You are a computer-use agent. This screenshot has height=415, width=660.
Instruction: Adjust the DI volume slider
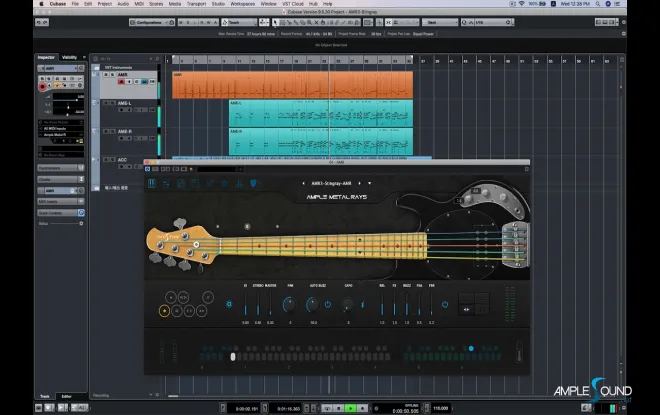[245, 304]
